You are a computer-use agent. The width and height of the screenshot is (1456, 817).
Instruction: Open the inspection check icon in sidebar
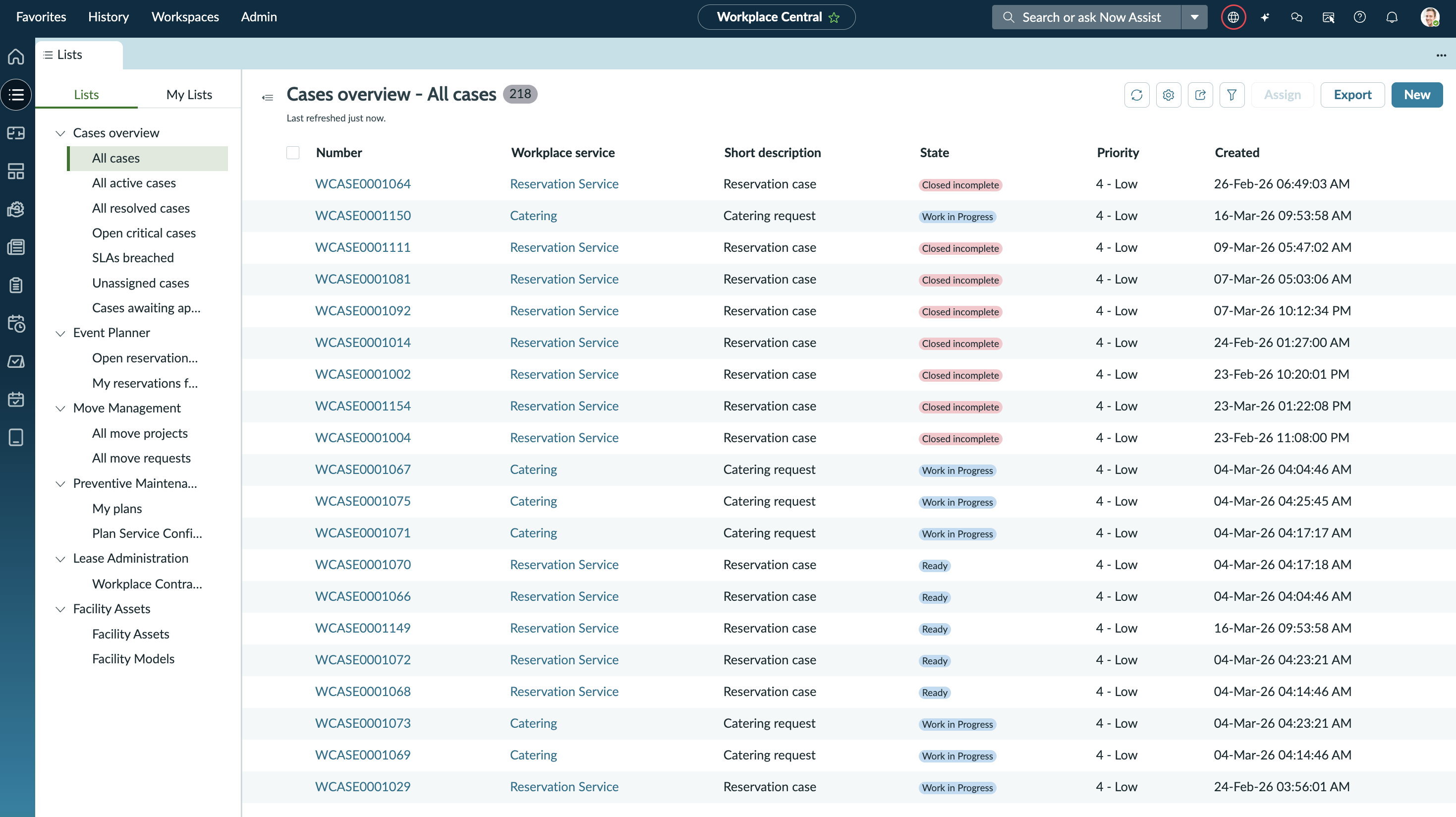click(16, 361)
